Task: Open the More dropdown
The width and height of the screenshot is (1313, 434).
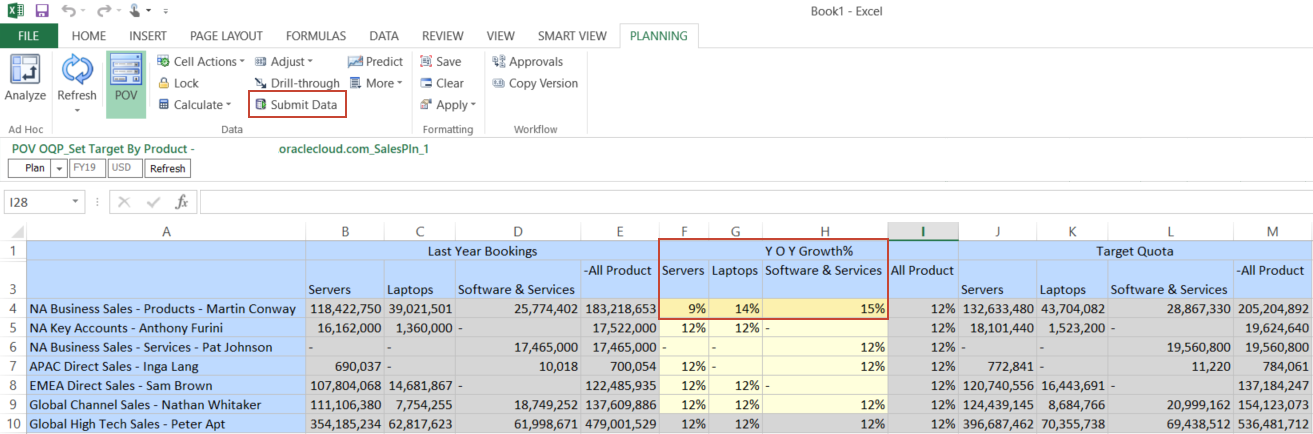Action: 375,84
